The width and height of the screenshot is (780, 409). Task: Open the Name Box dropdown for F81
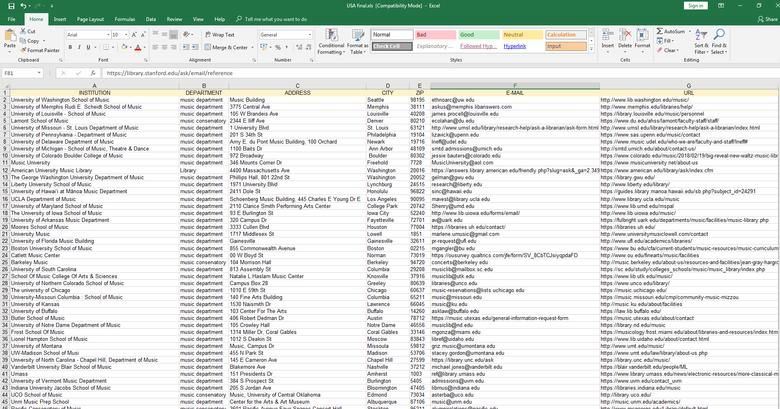(39, 73)
